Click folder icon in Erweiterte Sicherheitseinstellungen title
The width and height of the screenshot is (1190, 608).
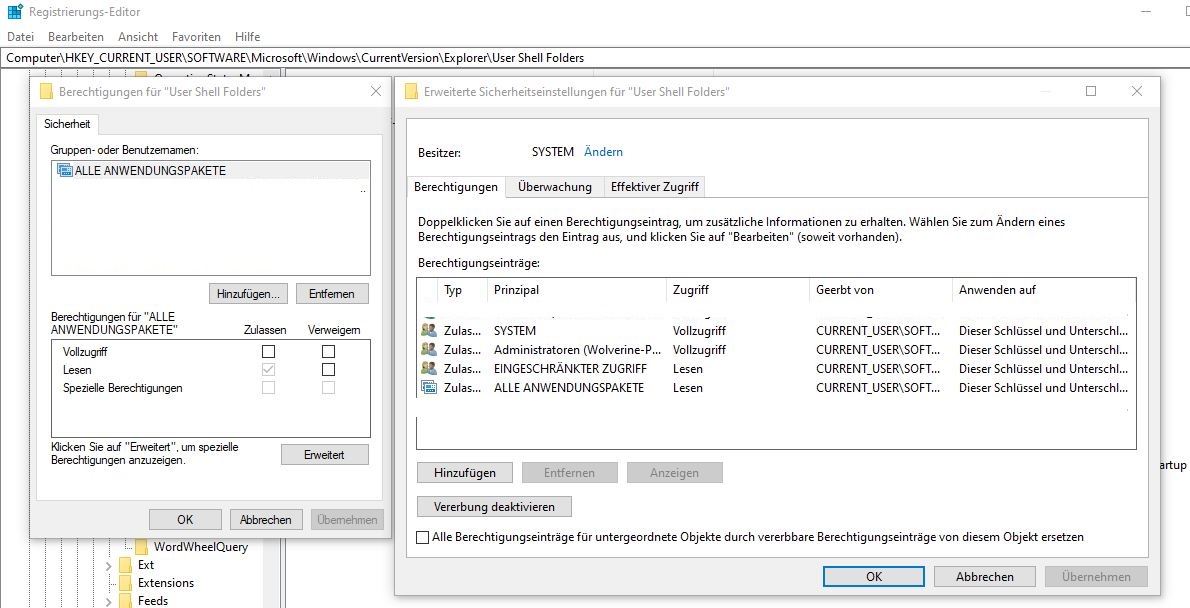pos(411,92)
